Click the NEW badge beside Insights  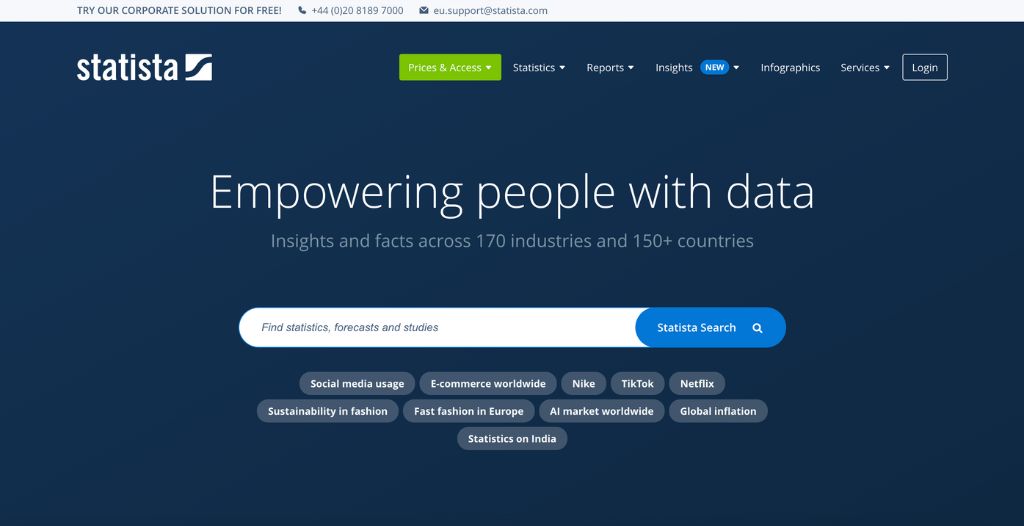click(x=714, y=68)
